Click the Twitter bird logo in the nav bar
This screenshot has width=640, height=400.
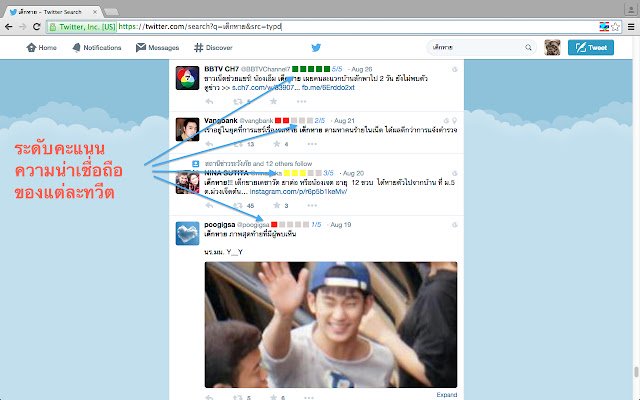pyautogui.click(x=316, y=48)
